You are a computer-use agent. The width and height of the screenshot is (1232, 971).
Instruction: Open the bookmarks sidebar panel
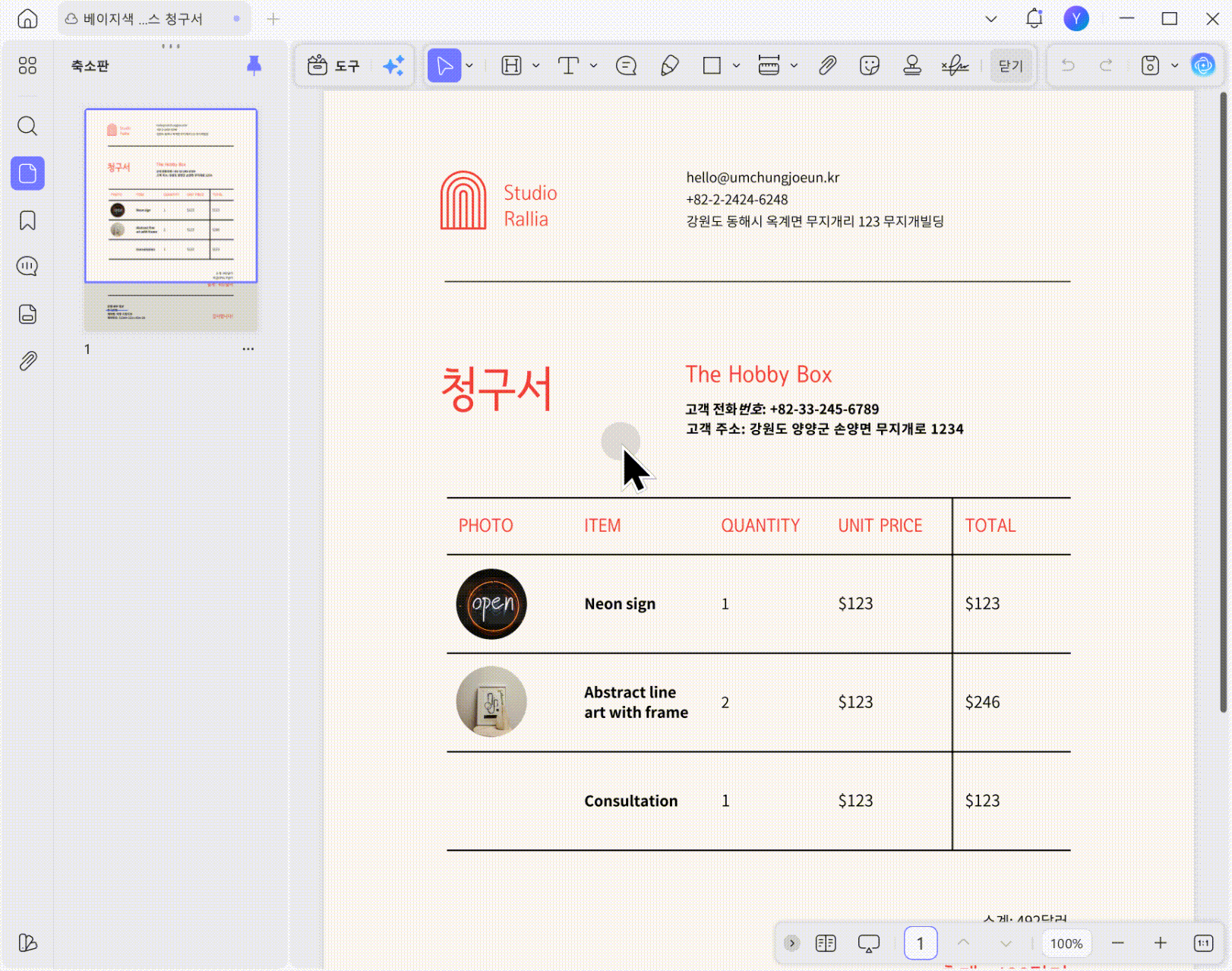click(27, 220)
